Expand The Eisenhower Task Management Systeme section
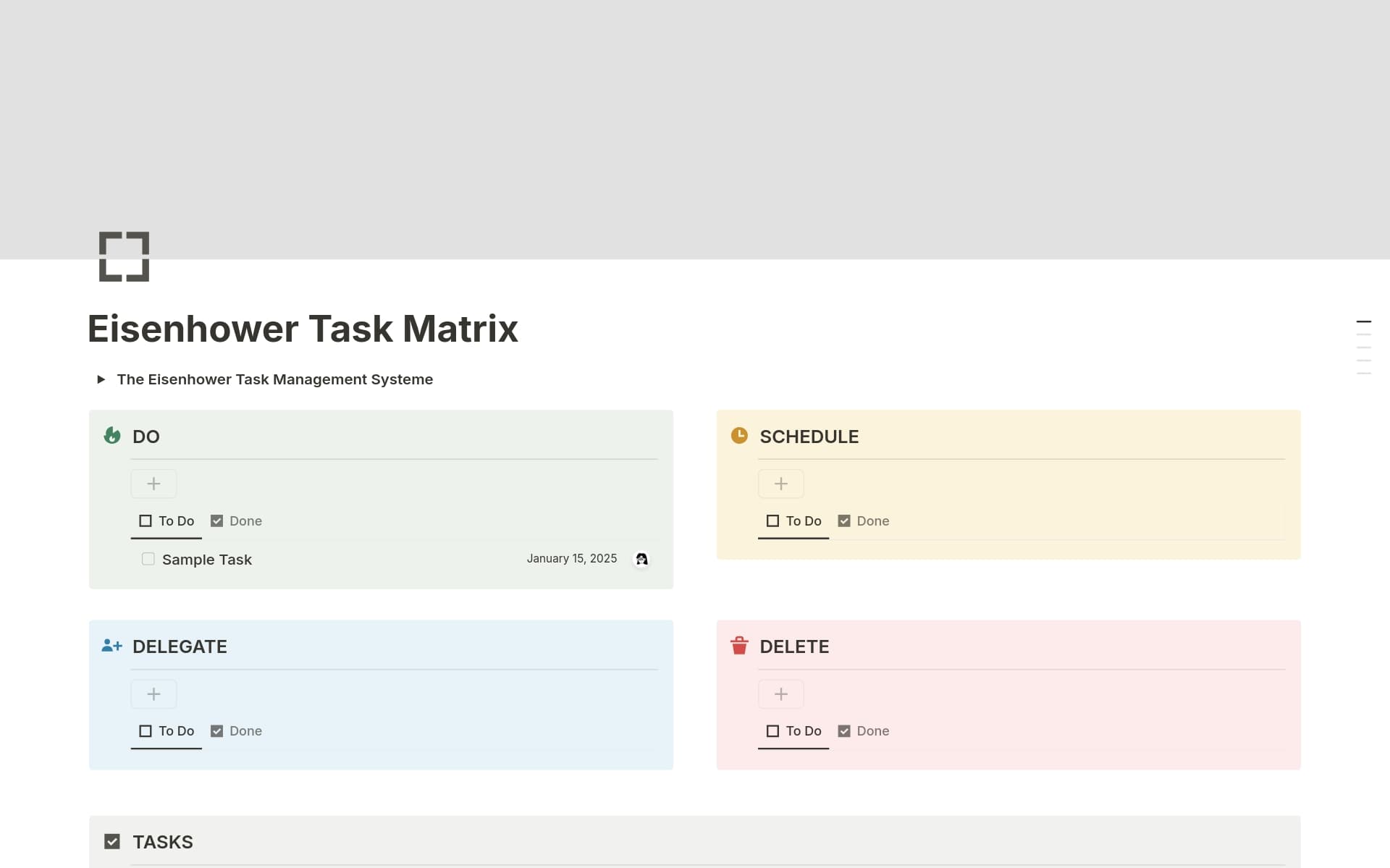This screenshot has width=1390, height=868. [101, 379]
